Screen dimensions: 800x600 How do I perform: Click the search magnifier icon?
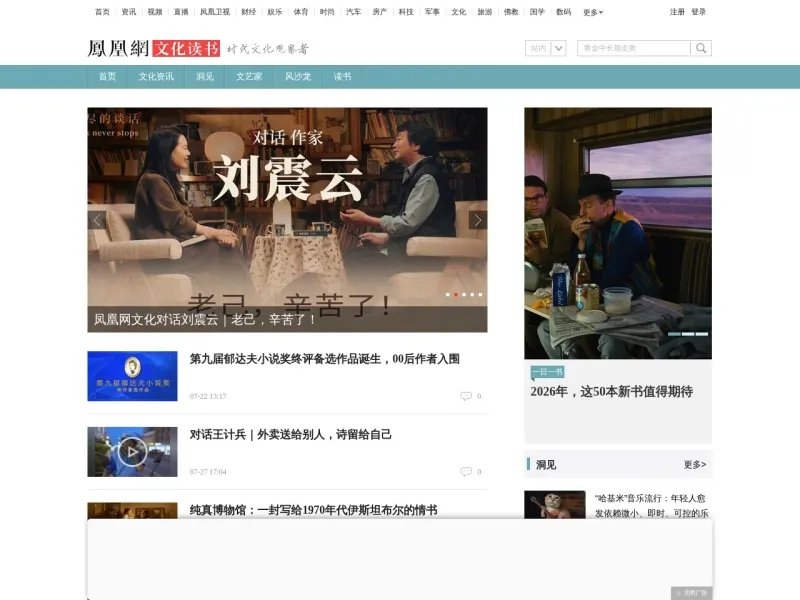(701, 48)
